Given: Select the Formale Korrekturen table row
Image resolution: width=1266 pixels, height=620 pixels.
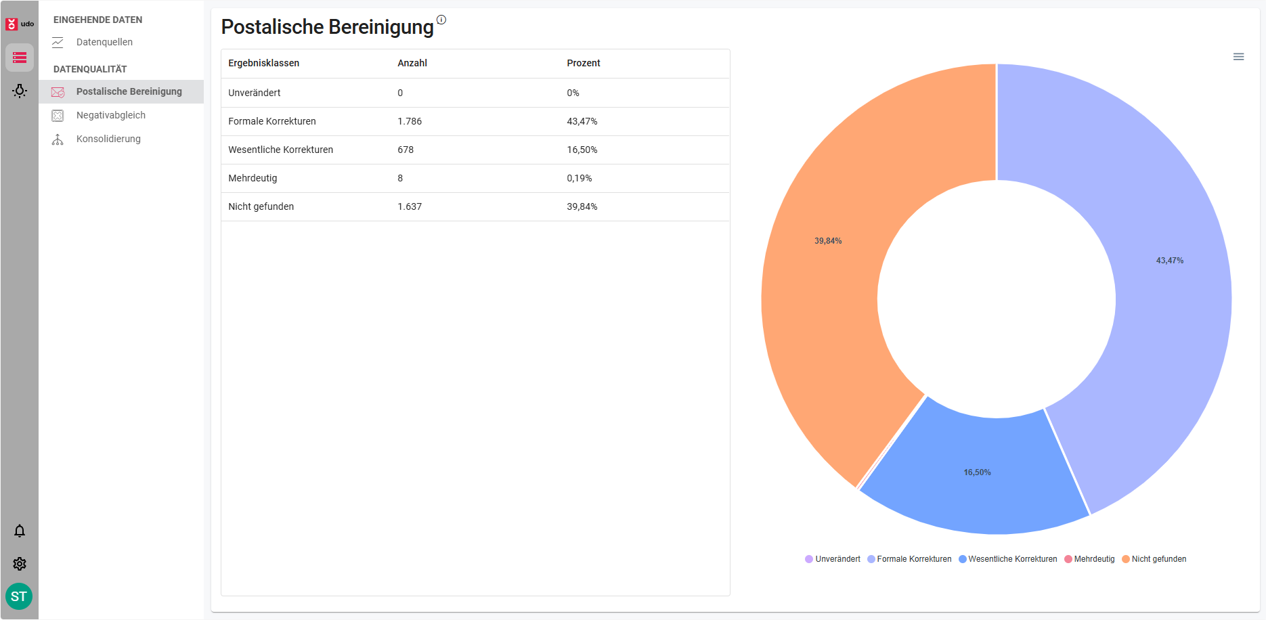Looking at the screenshot, I should tap(475, 121).
